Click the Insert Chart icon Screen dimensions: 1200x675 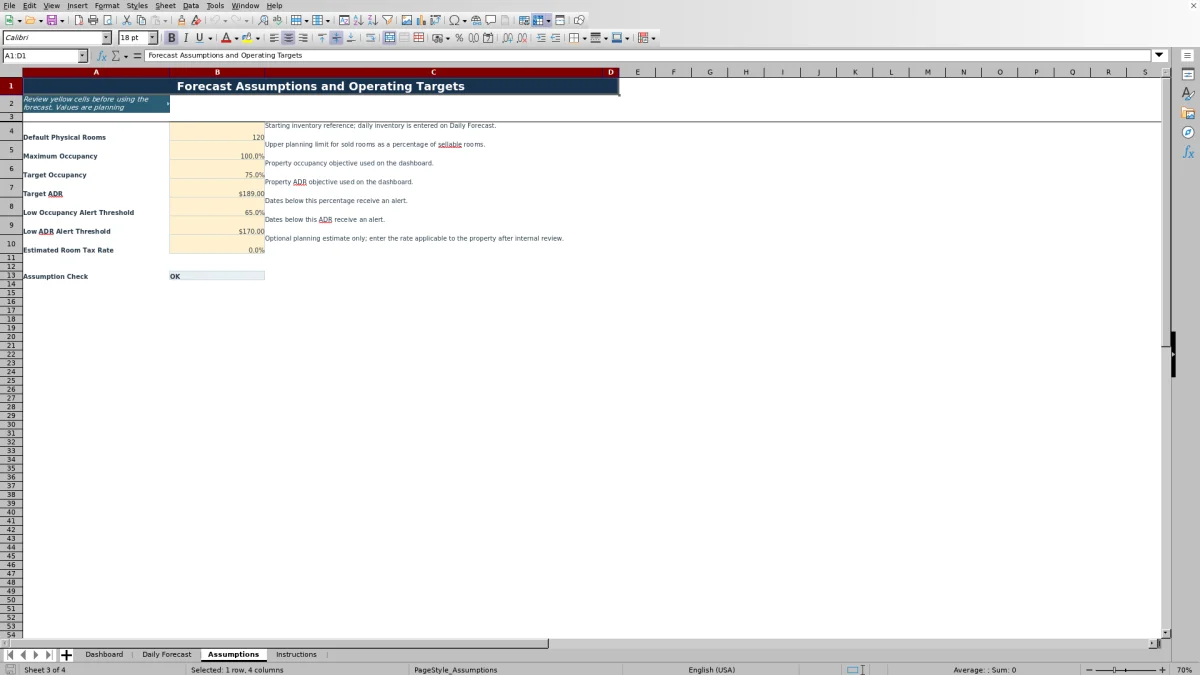[x=420, y=20]
